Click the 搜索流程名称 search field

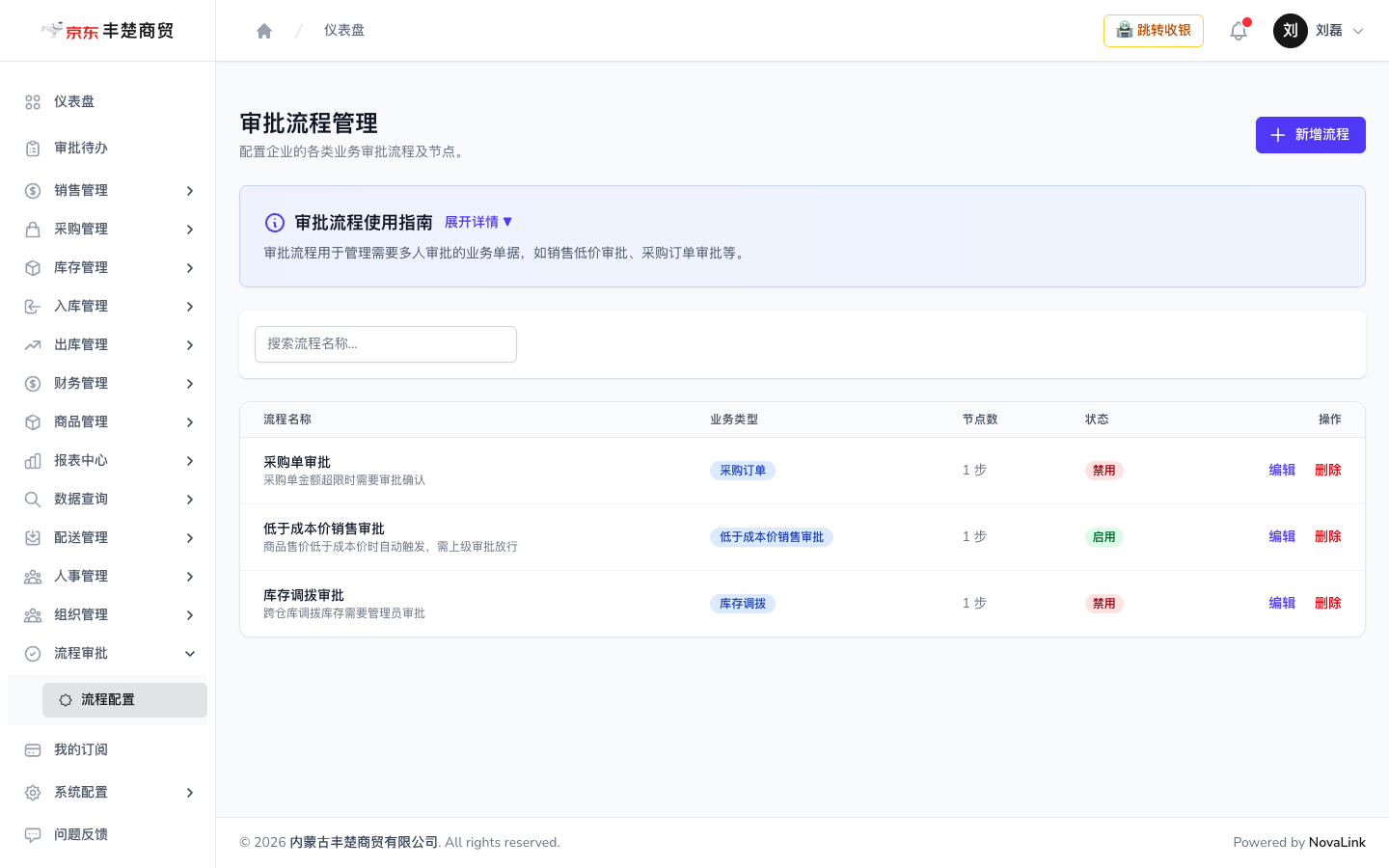386,344
